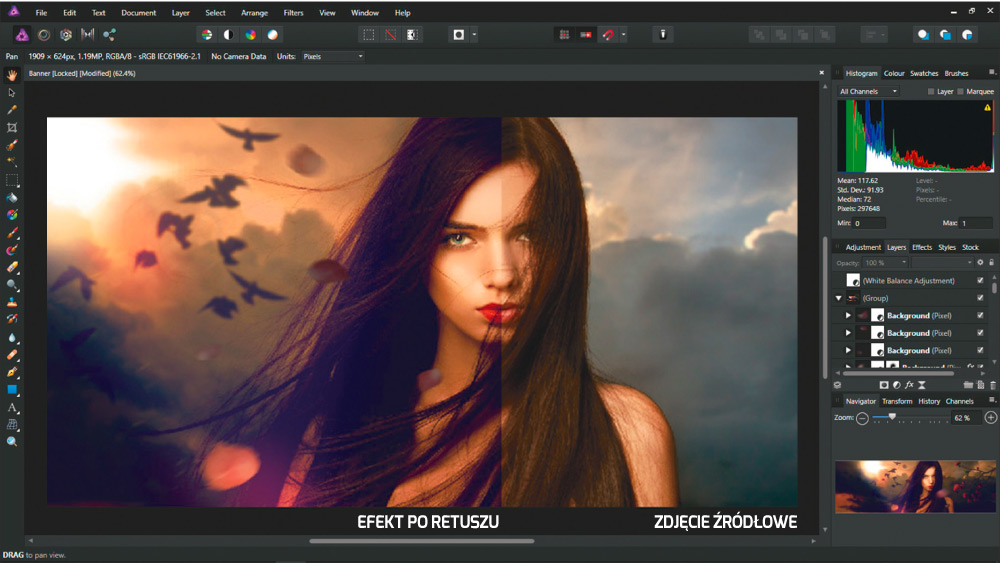Switch to the Develop persona
The width and height of the screenshot is (1000, 563).
(66, 34)
